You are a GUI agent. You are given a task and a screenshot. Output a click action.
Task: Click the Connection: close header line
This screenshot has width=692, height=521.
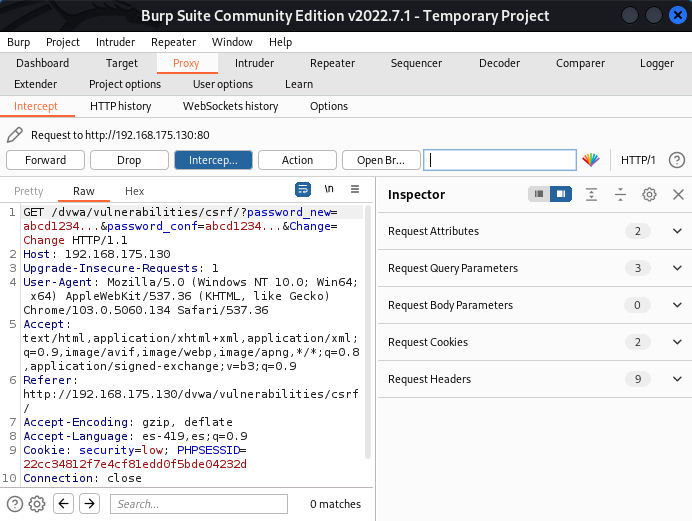tap(83, 478)
